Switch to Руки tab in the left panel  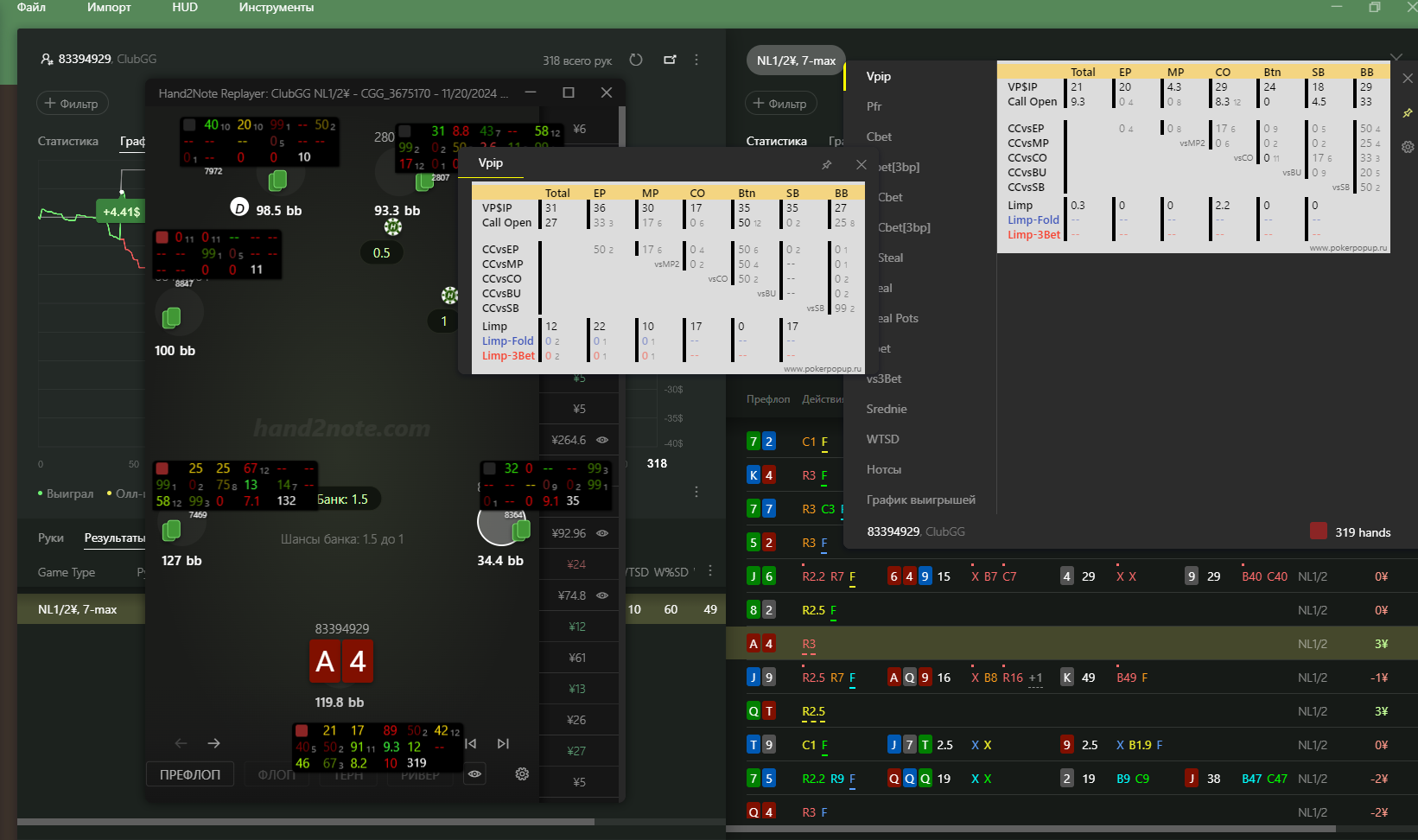(51, 538)
